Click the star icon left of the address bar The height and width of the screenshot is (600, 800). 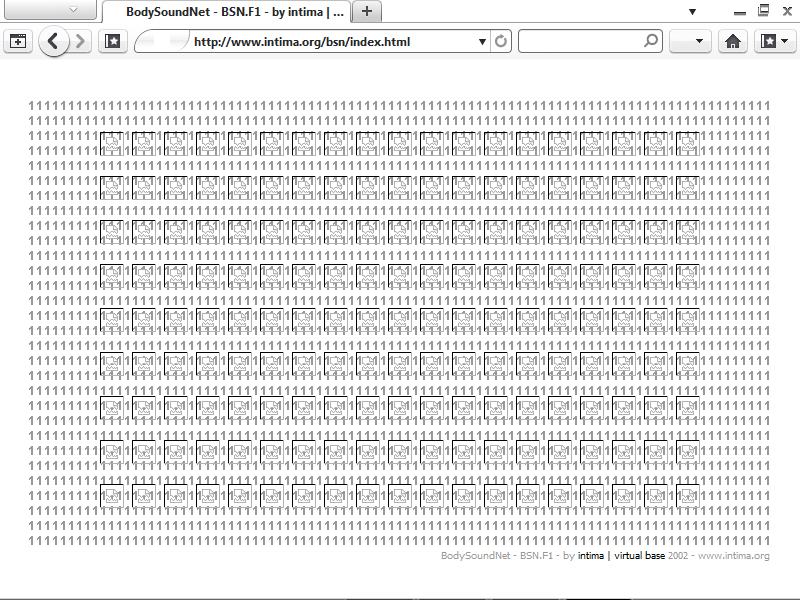[x=113, y=42]
